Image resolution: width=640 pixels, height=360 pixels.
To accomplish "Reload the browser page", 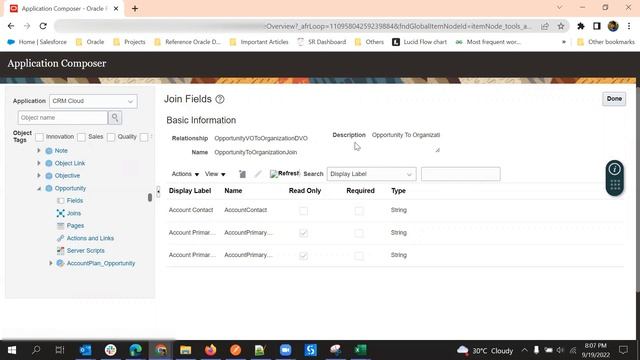I will 43,26.
